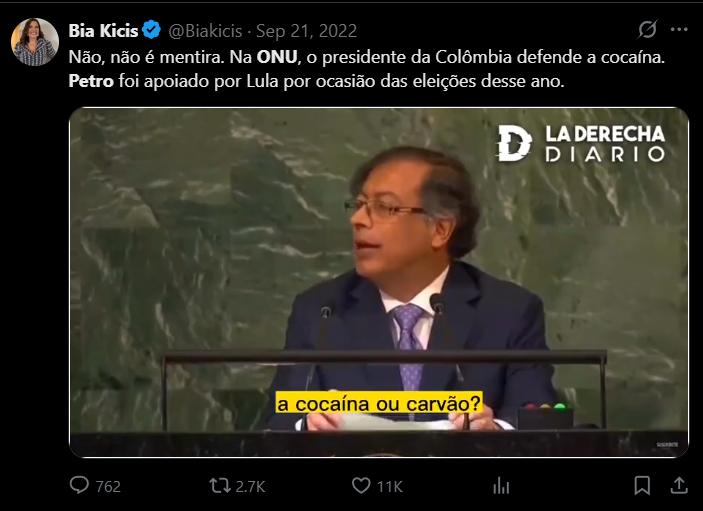
Task: Click the 2.7K retweets count
Action: [x=250, y=486]
